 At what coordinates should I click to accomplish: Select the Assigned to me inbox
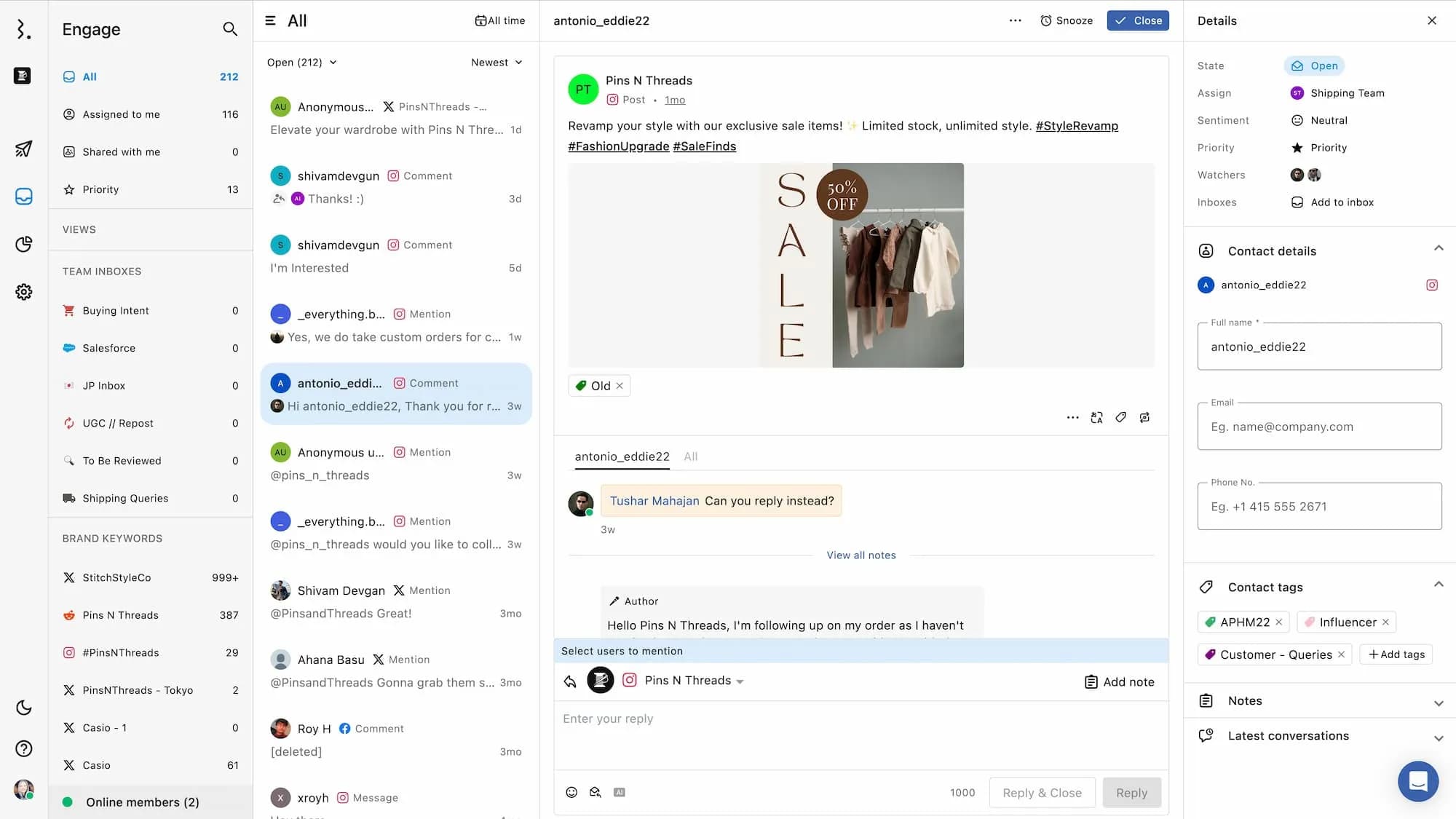pyautogui.click(x=121, y=114)
